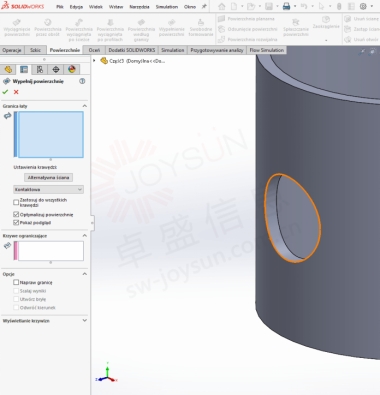Expand the Wyświetlanie krzywizn section

(x=85, y=320)
